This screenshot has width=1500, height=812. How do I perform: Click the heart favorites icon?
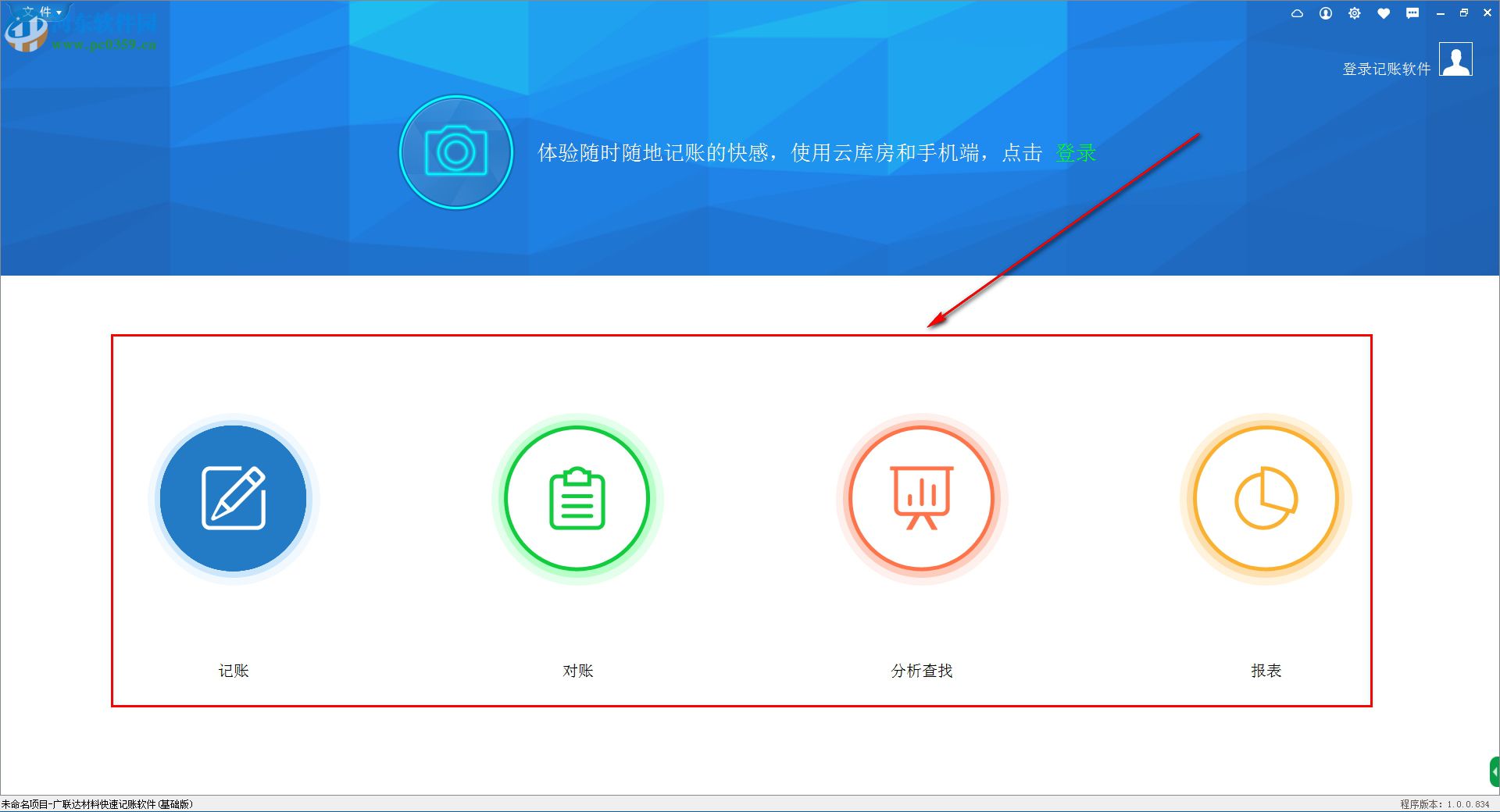(1384, 12)
